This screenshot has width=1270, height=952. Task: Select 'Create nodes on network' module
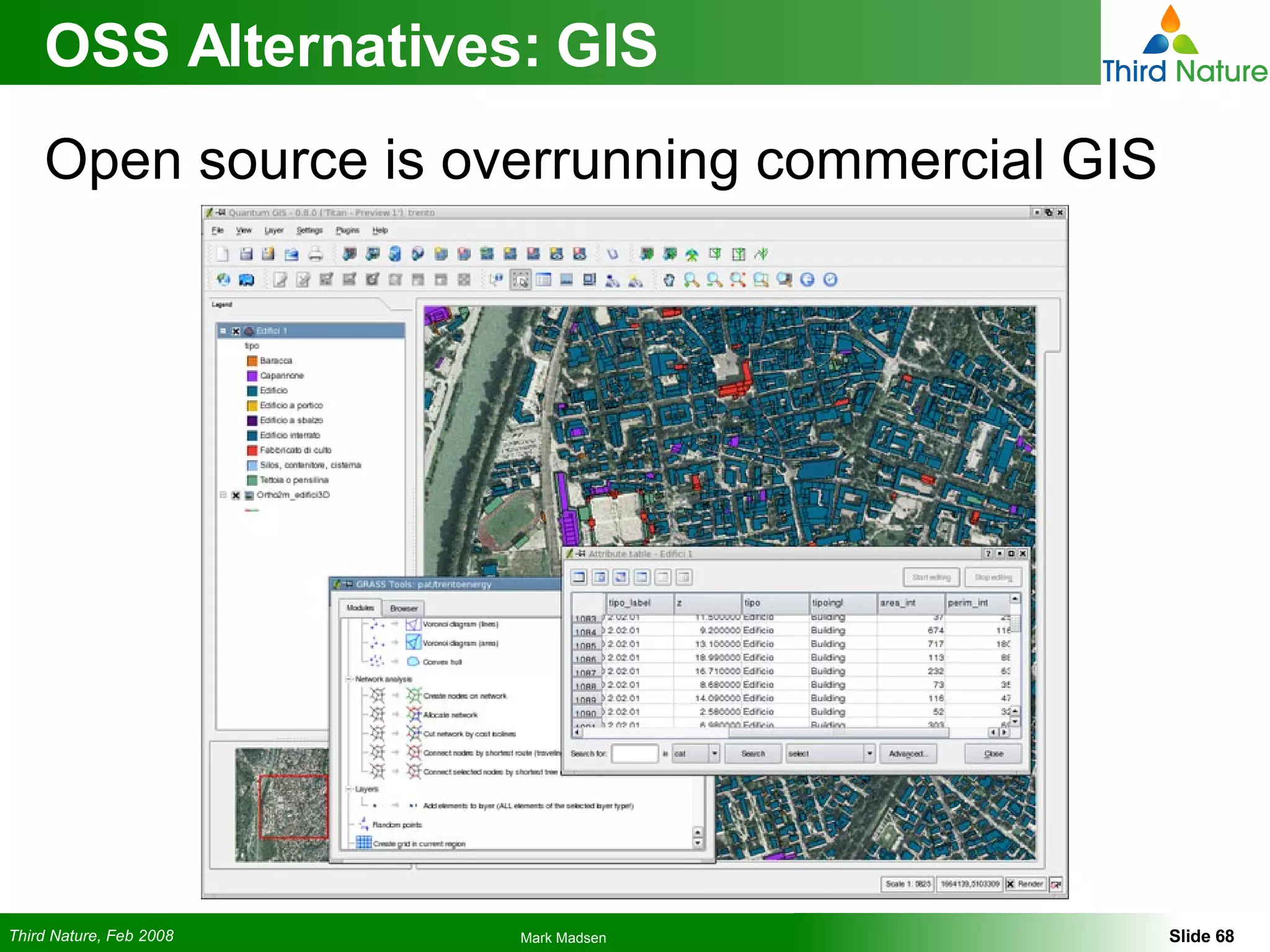tap(464, 696)
